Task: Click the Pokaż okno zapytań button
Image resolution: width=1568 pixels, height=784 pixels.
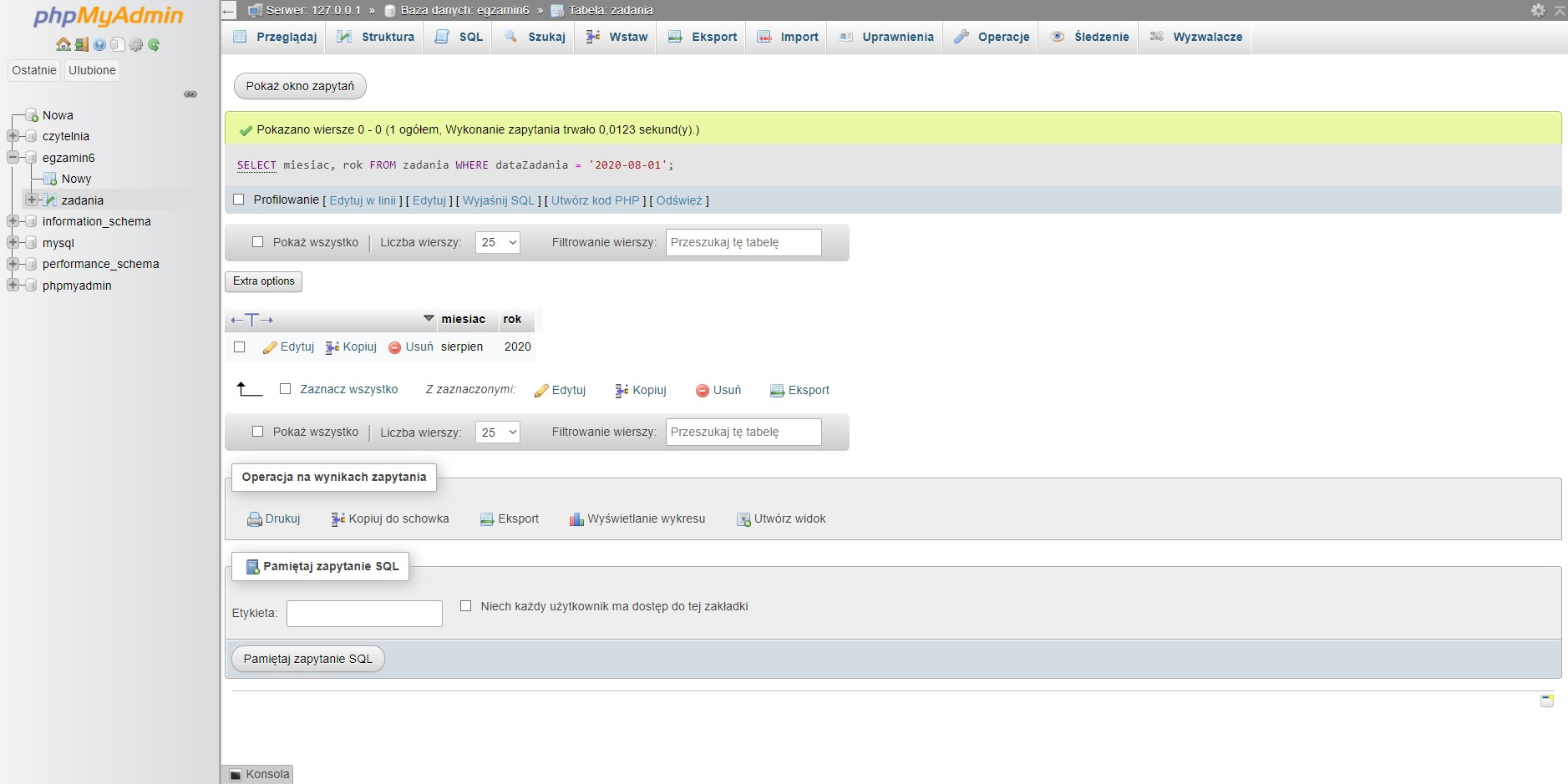Action: pos(300,86)
